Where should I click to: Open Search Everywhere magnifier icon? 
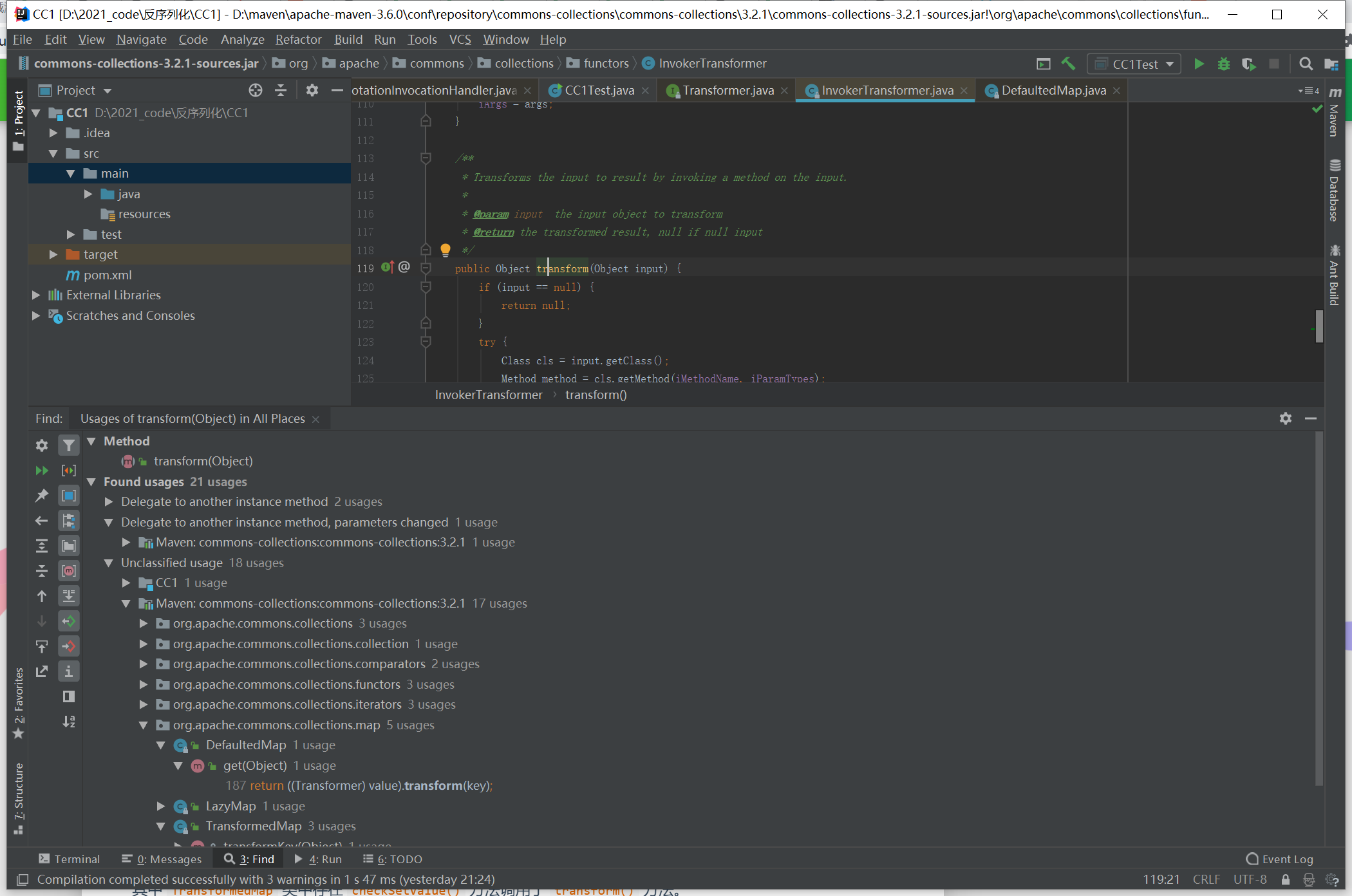(1306, 64)
